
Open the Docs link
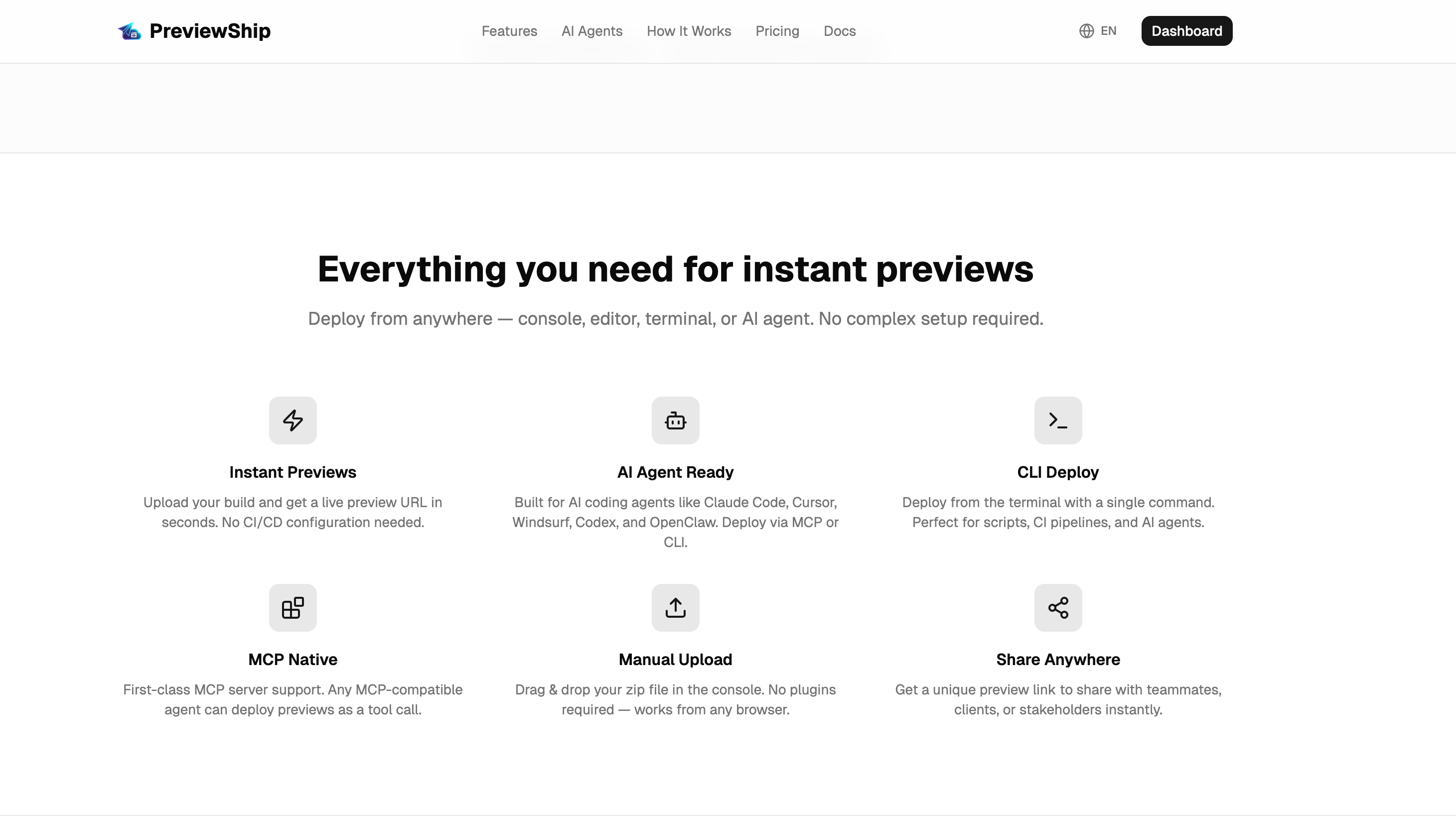839,31
